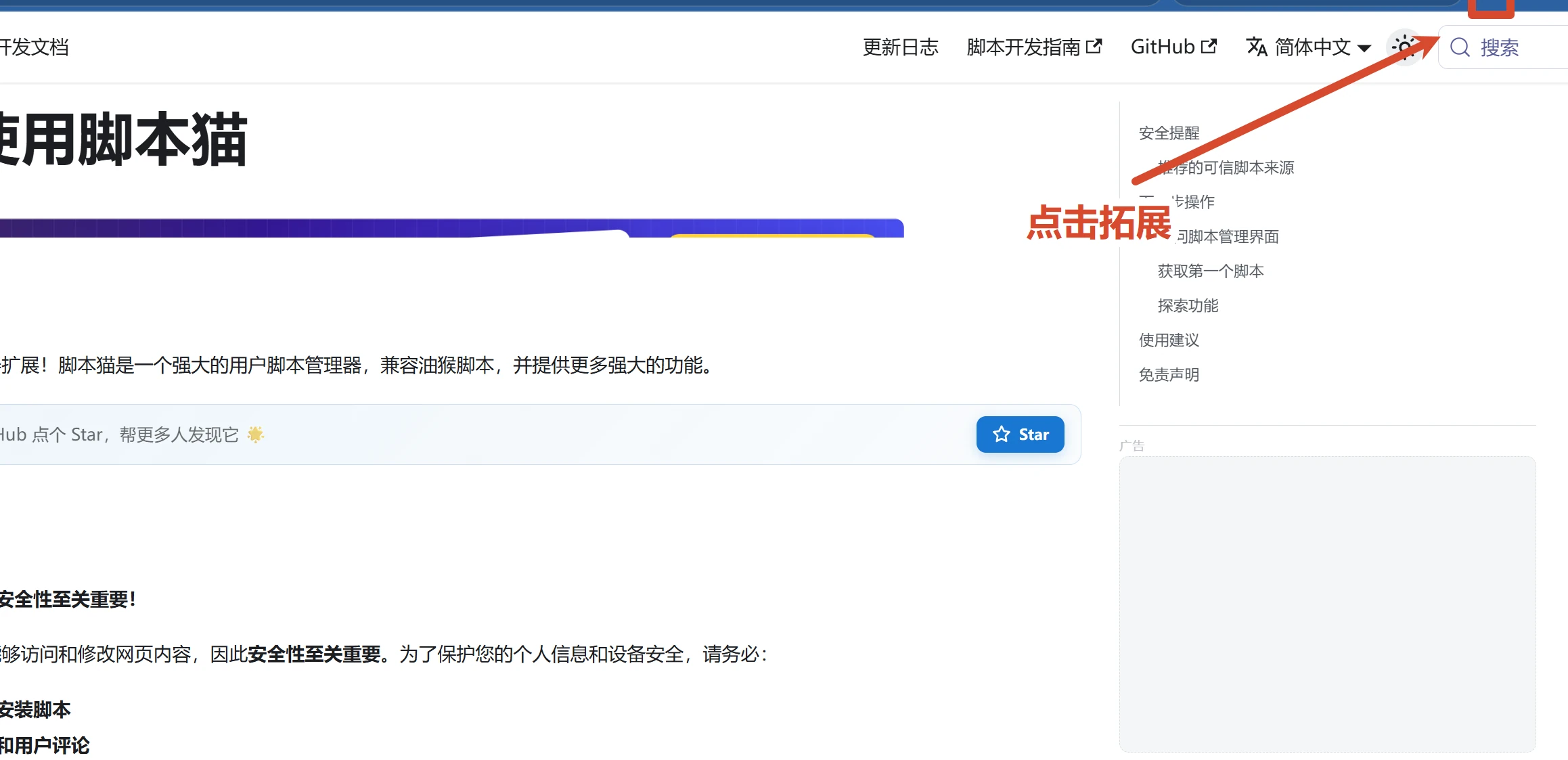The image size is (1568, 760).
Task: Click the blue Star button
Action: pos(1020,434)
